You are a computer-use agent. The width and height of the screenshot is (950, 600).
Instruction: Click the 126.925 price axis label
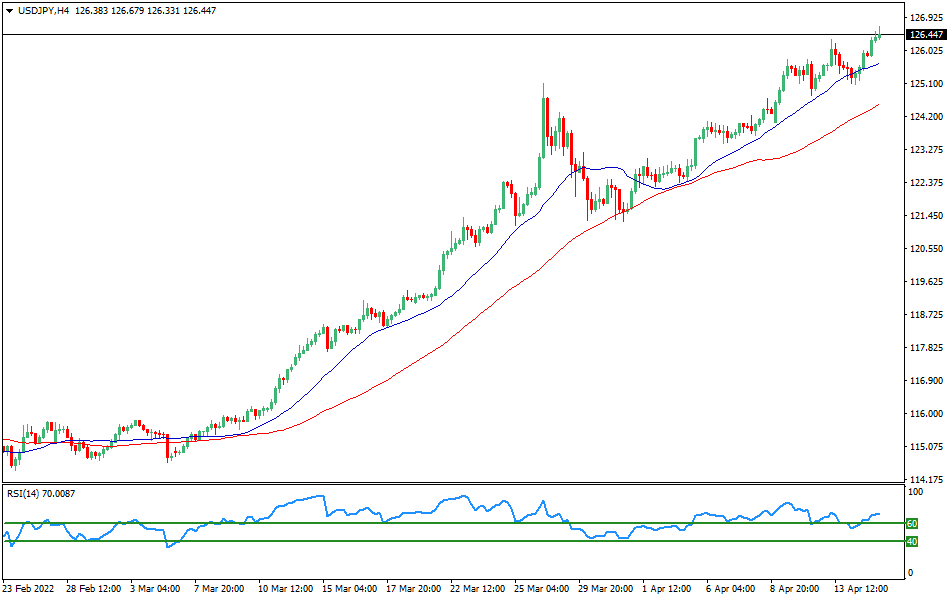coord(927,18)
